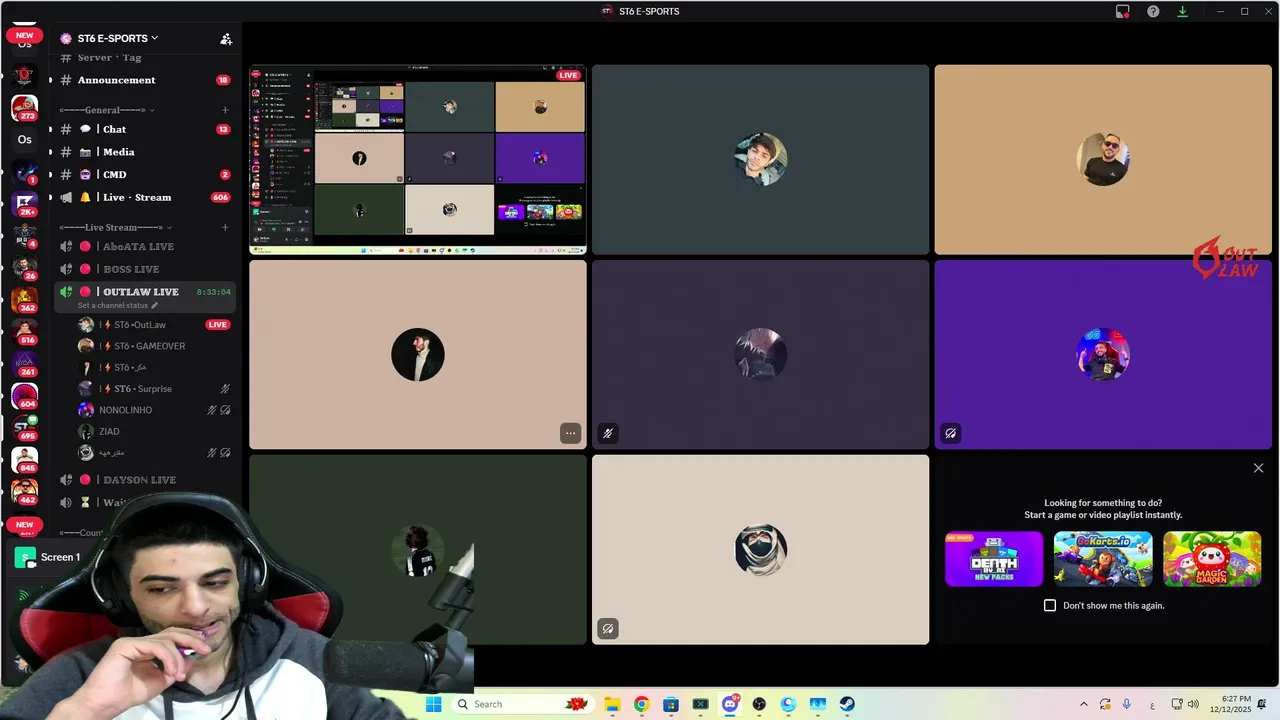Click the no-video icon on the masked avatar tile
Image resolution: width=1280 pixels, height=720 pixels.
pyautogui.click(x=607, y=628)
